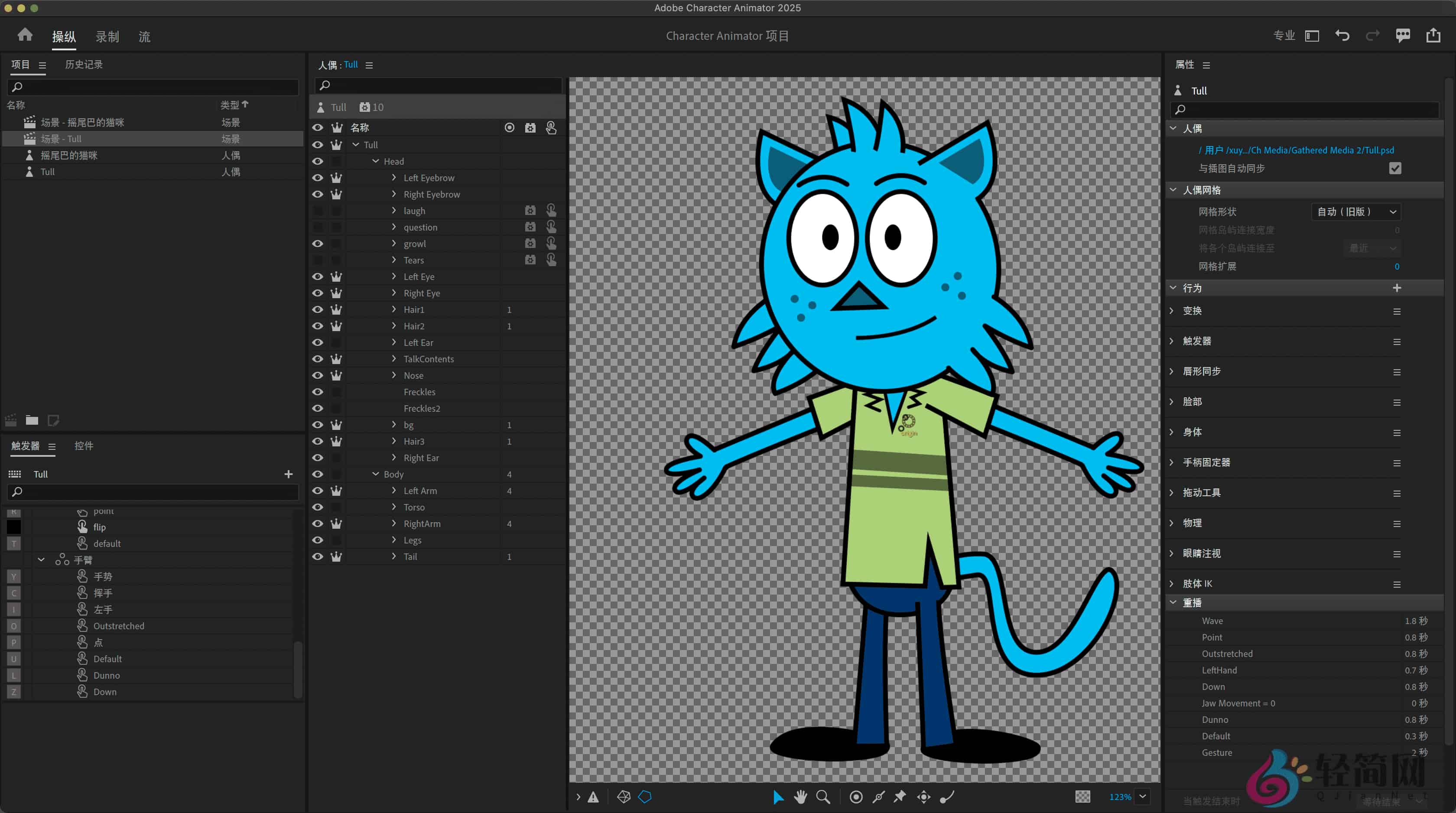The width and height of the screenshot is (1456, 813).
Task: Click the Undo arrow in the title bar
Action: point(1342,35)
